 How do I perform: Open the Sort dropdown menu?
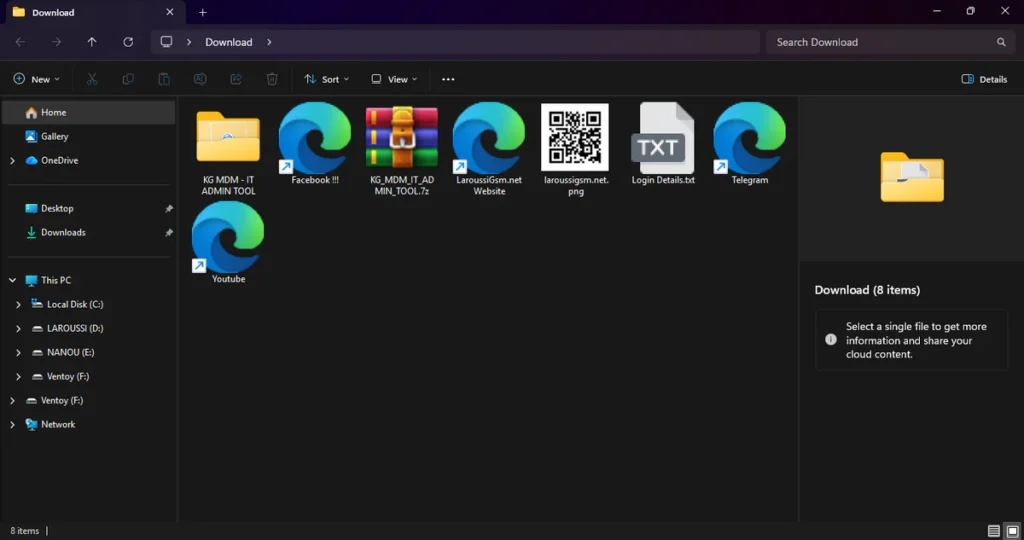pos(327,79)
